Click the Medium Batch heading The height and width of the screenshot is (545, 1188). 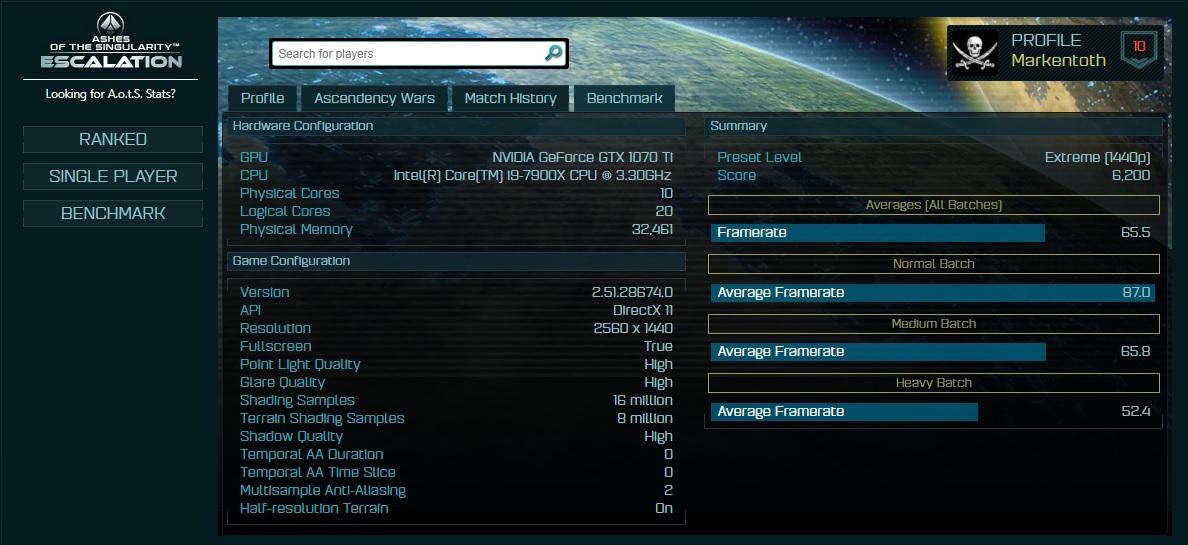(933, 324)
